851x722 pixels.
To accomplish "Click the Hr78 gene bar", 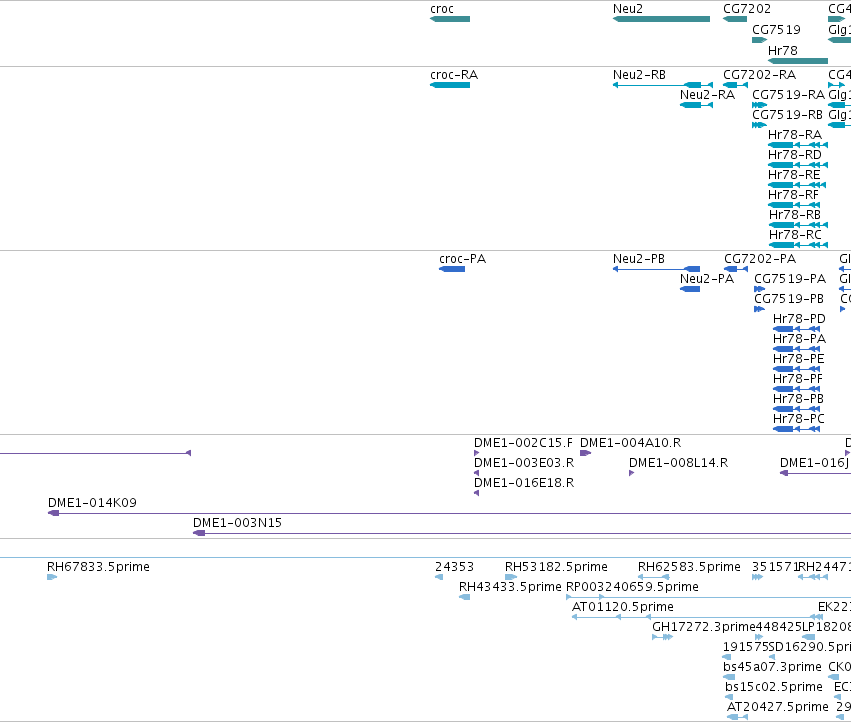I will (x=798, y=61).
